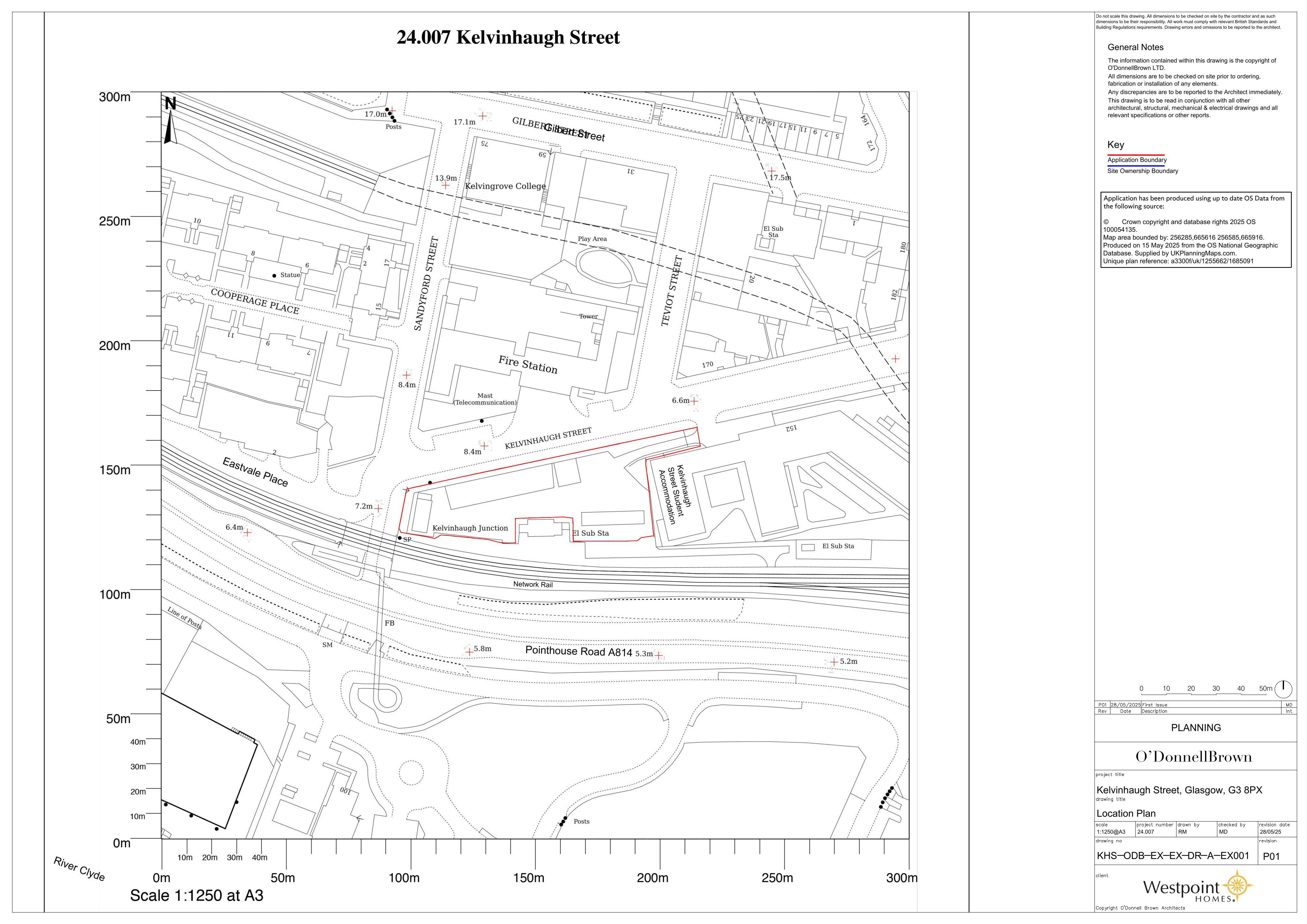
Task: Click the 'Play Area' label
Action: pos(592,239)
